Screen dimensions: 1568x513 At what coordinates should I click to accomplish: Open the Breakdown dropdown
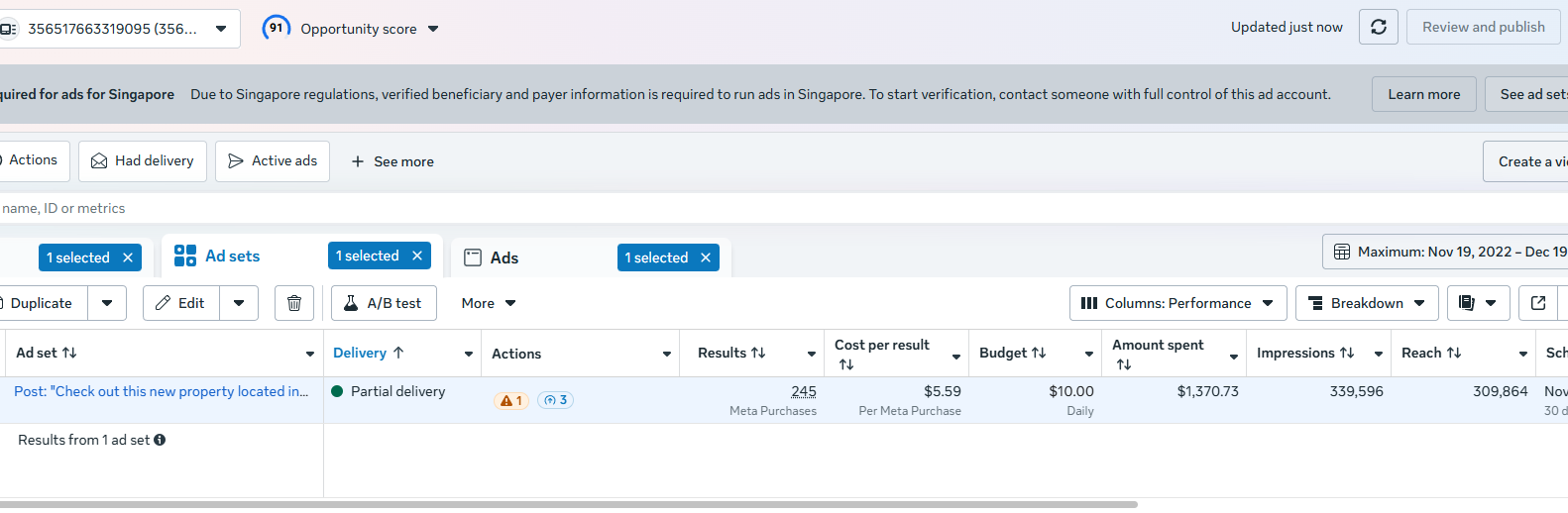click(1367, 303)
